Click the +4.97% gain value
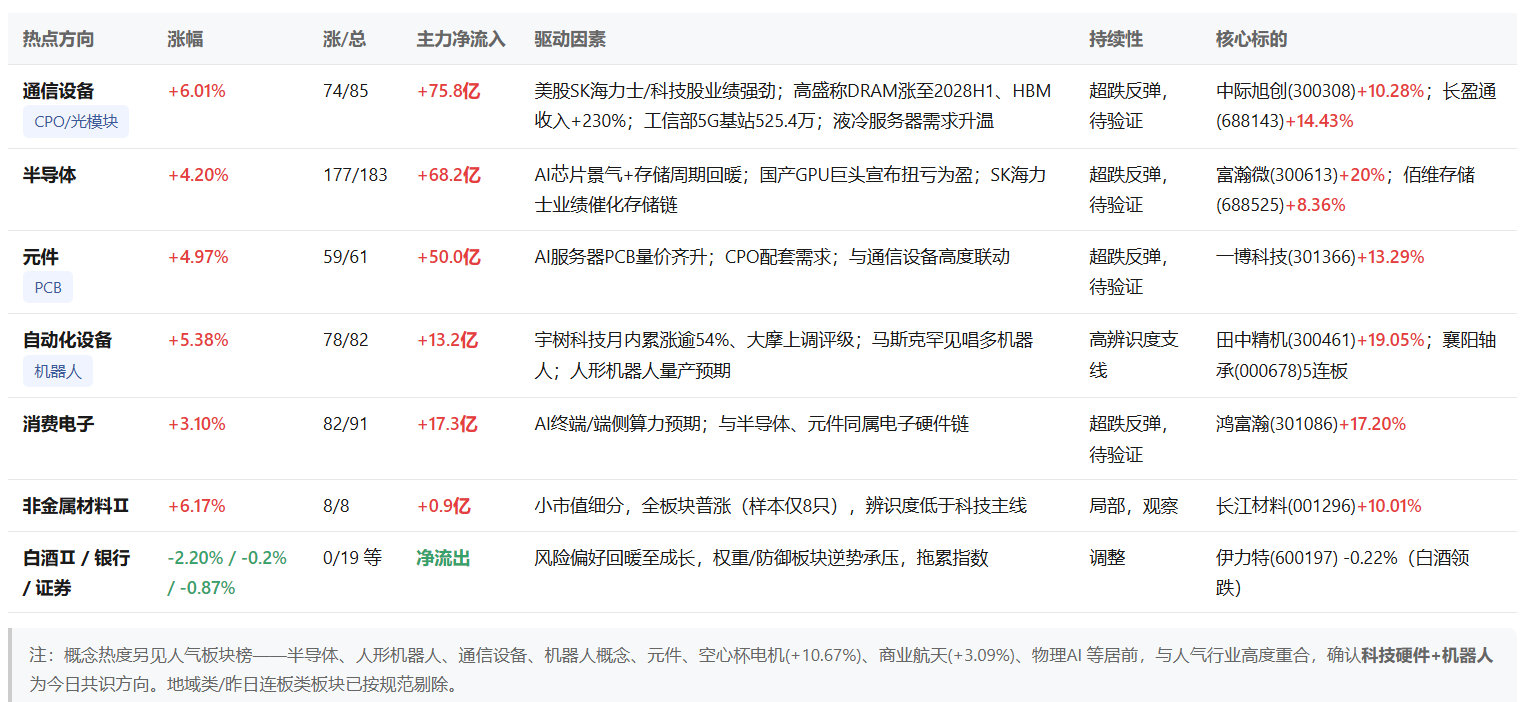Viewport: 1536px width, 702px height. [x=198, y=257]
